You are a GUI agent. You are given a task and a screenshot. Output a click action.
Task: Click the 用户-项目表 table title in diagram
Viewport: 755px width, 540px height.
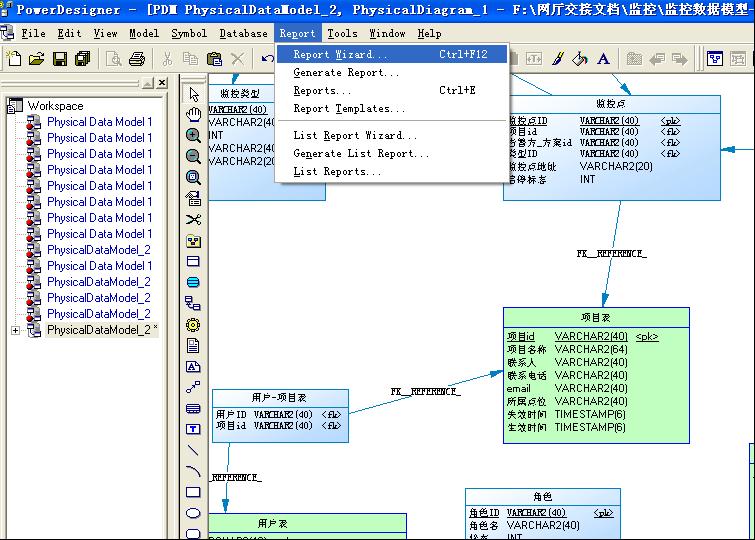pos(279,398)
